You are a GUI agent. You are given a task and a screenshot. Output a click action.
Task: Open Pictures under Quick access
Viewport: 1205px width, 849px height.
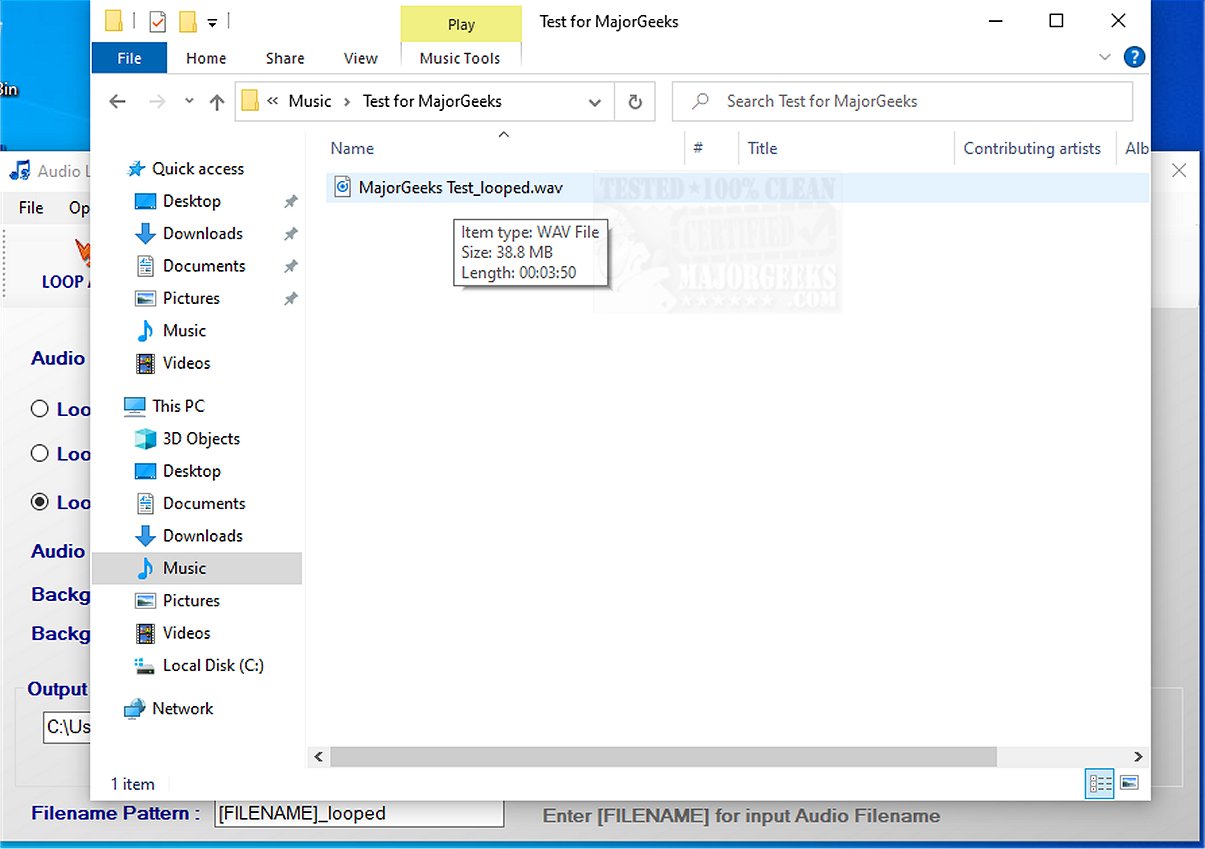coord(191,298)
